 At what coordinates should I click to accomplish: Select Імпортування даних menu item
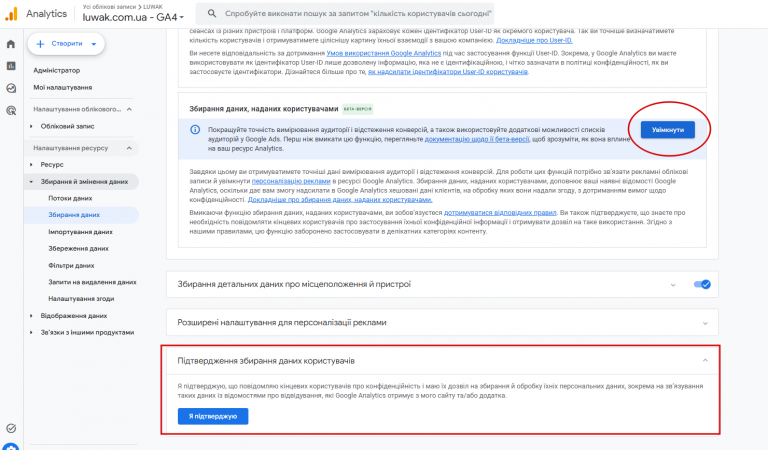[80, 232]
